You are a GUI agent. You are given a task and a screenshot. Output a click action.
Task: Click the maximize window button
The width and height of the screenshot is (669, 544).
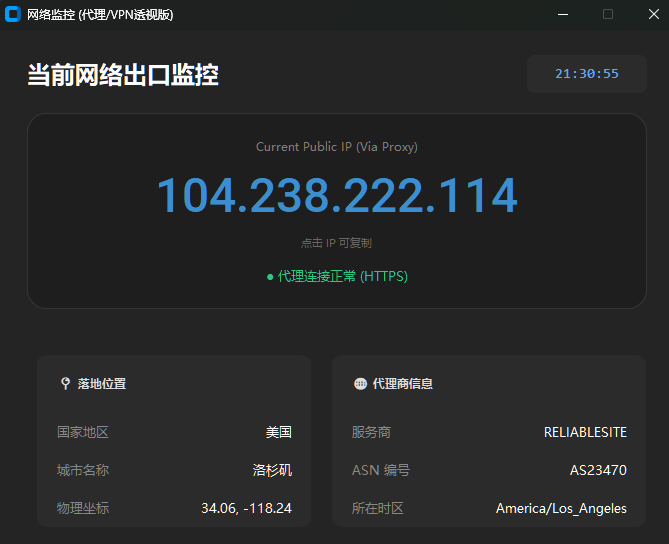pyautogui.click(x=608, y=15)
